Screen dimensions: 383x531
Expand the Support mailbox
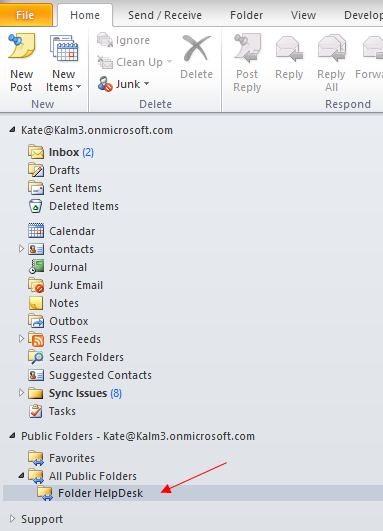click(13, 518)
